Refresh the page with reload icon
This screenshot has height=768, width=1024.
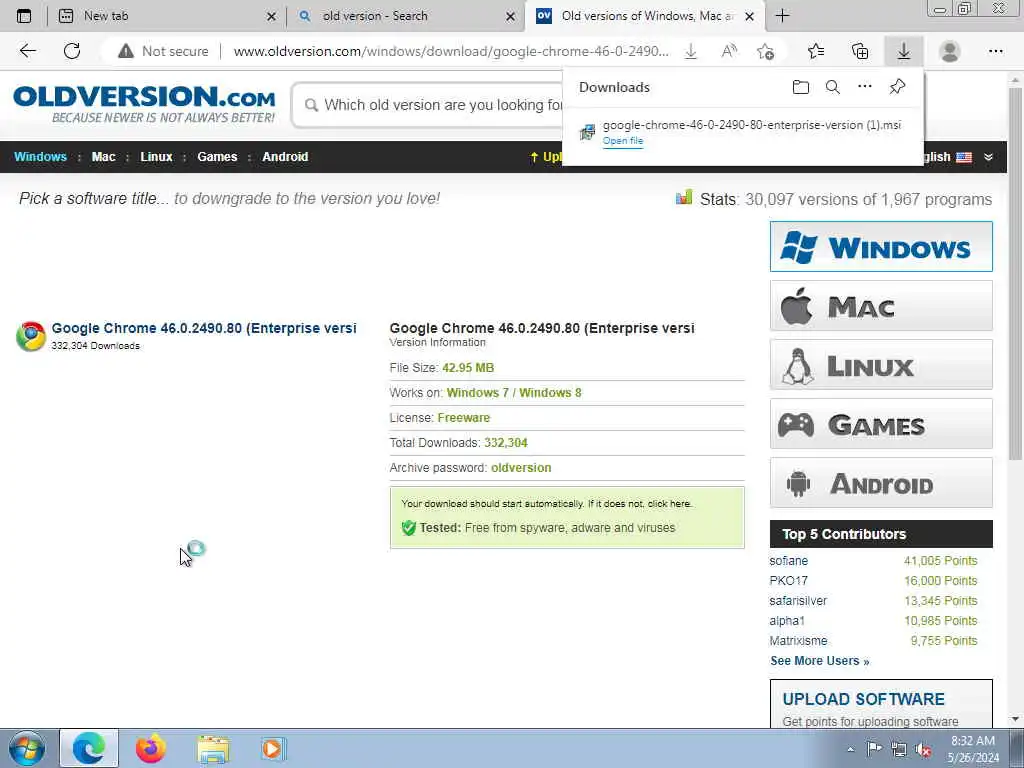pyautogui.click(x=72, y=51)
